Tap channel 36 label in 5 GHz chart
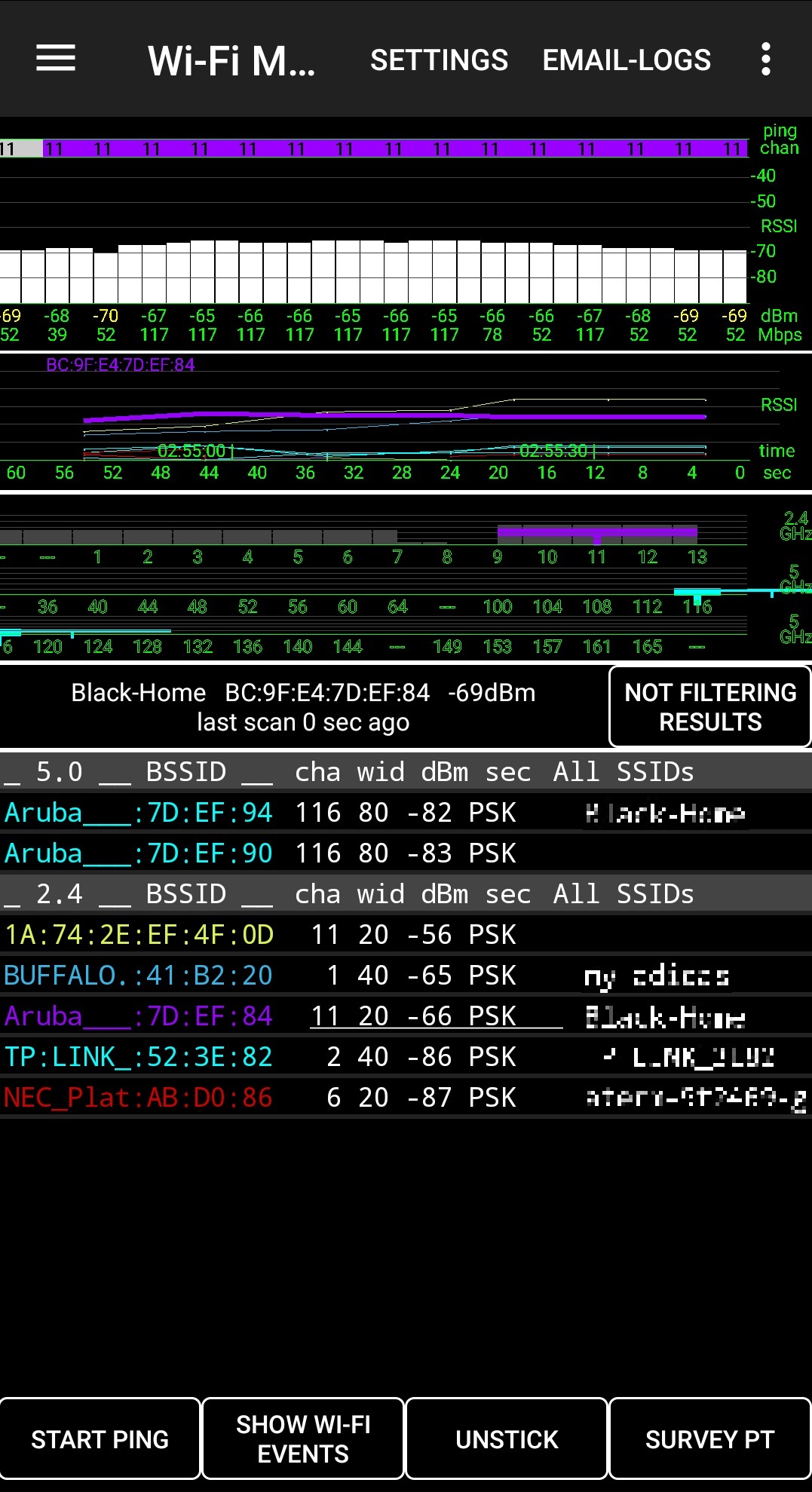The height and width of the screenshot is (1492, 812). [47, 607]
